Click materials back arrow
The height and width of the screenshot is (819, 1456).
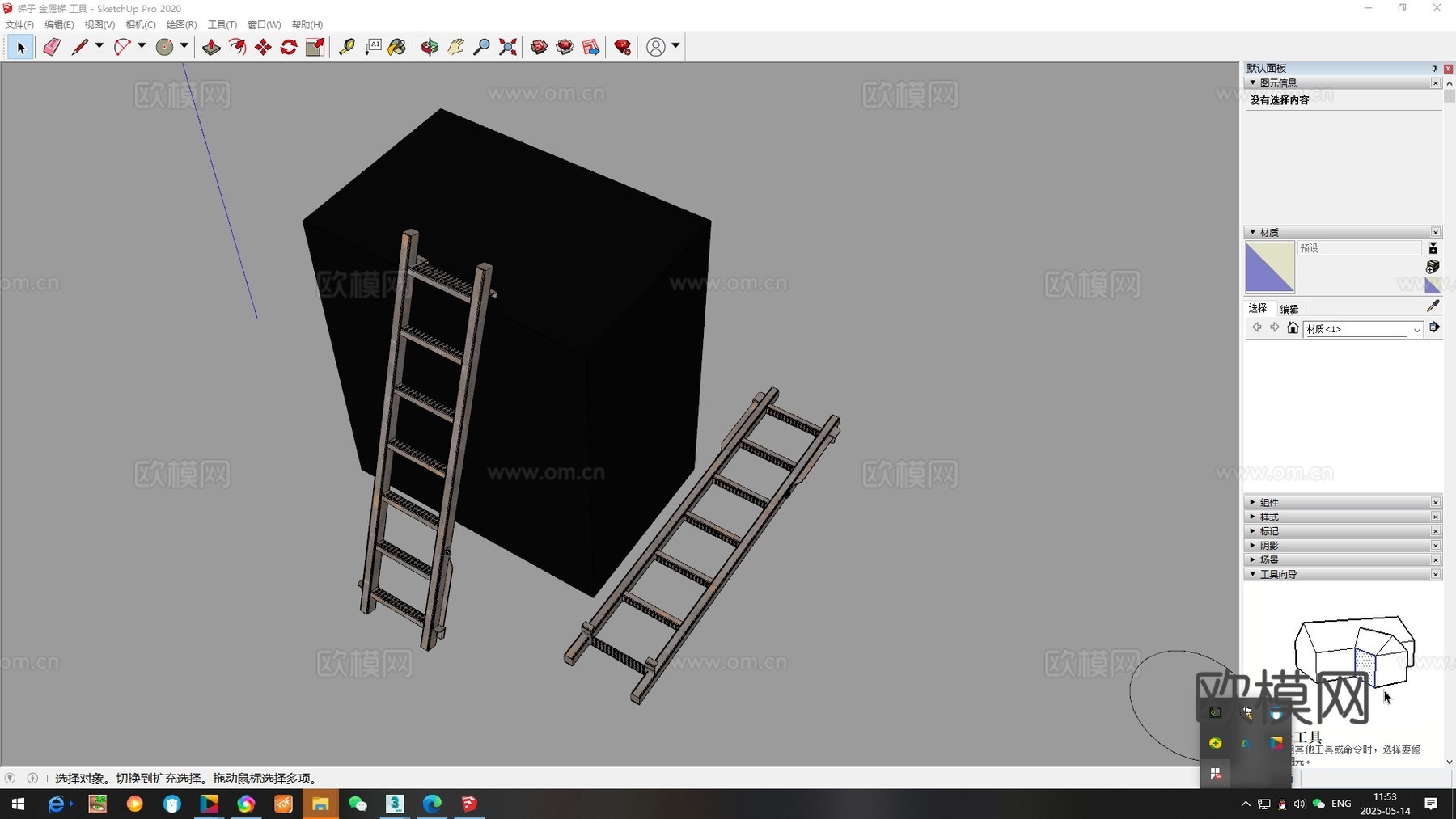[x=1257, y=327]
